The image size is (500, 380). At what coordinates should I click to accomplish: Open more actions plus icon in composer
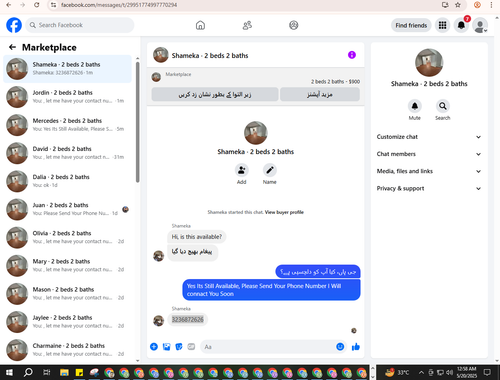click(154, 347)
